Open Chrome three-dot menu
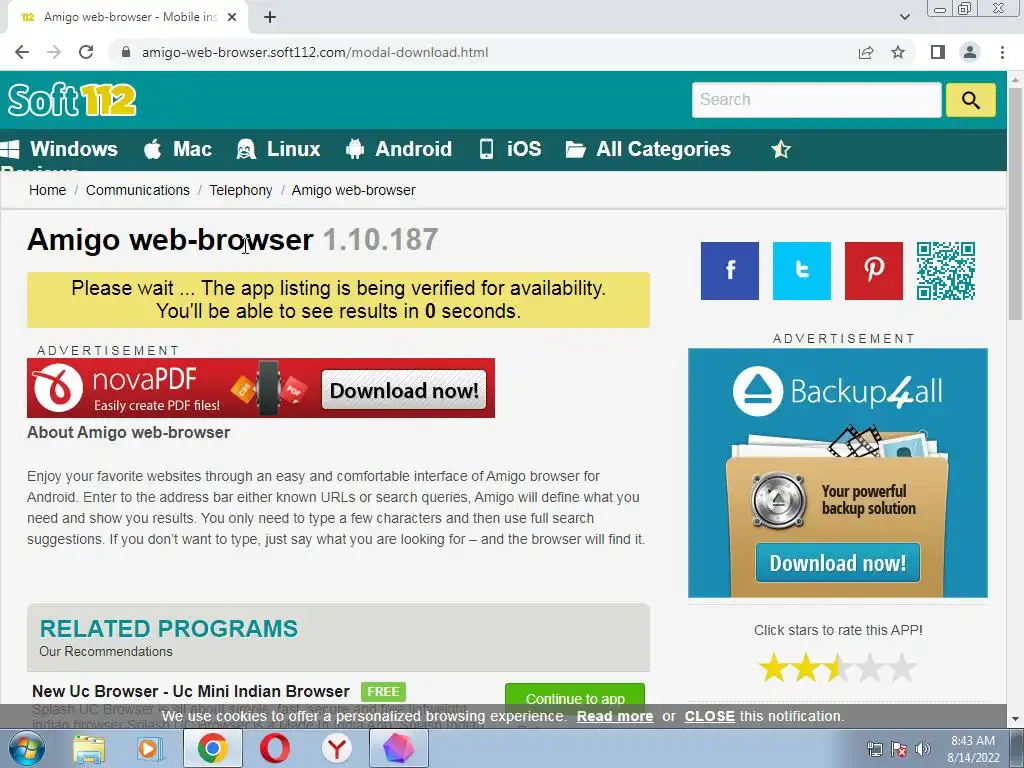 (1002, 52)
